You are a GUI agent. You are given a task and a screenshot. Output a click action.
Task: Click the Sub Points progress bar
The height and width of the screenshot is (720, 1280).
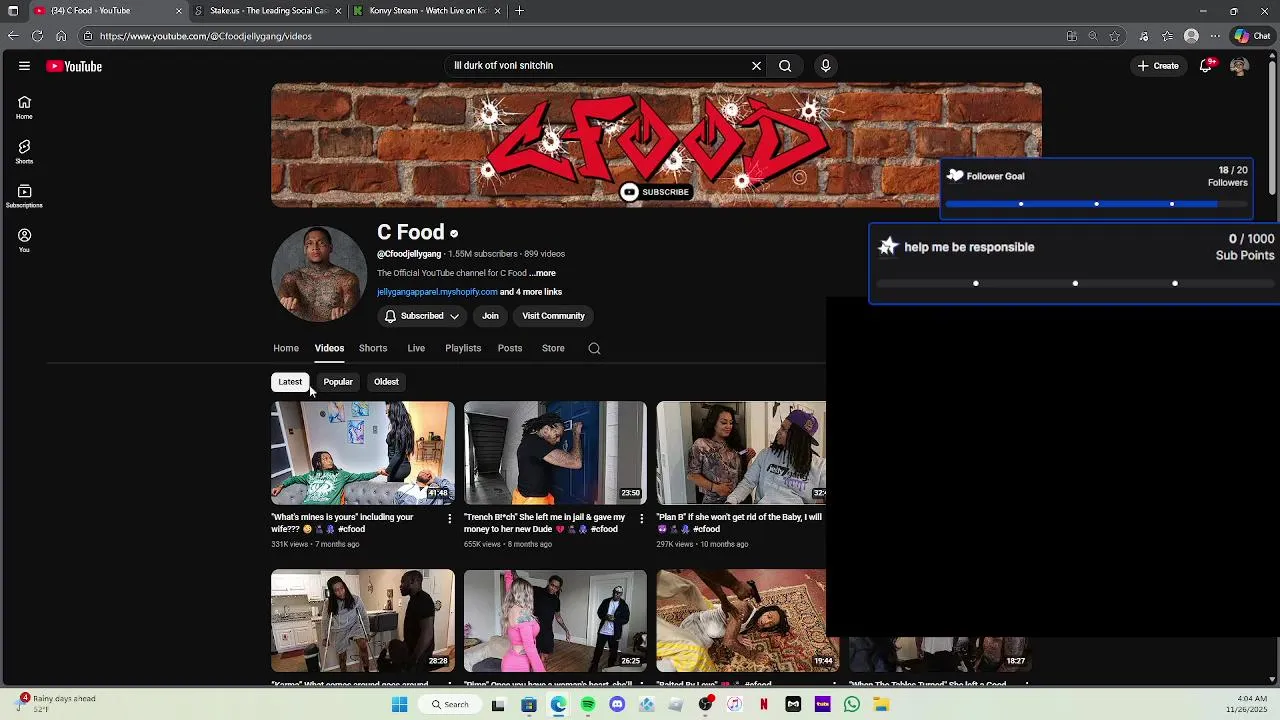1075,283
